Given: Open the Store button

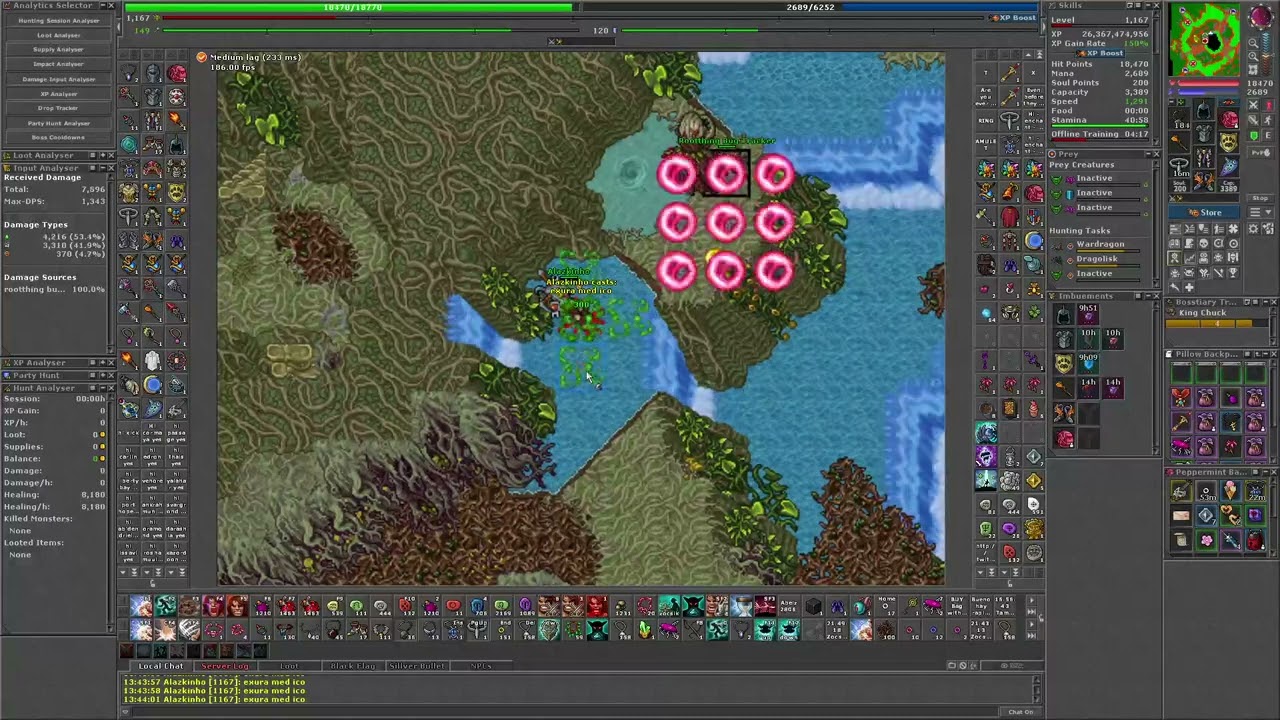Looking at the screenshot, I should [x=1204, y=212].
